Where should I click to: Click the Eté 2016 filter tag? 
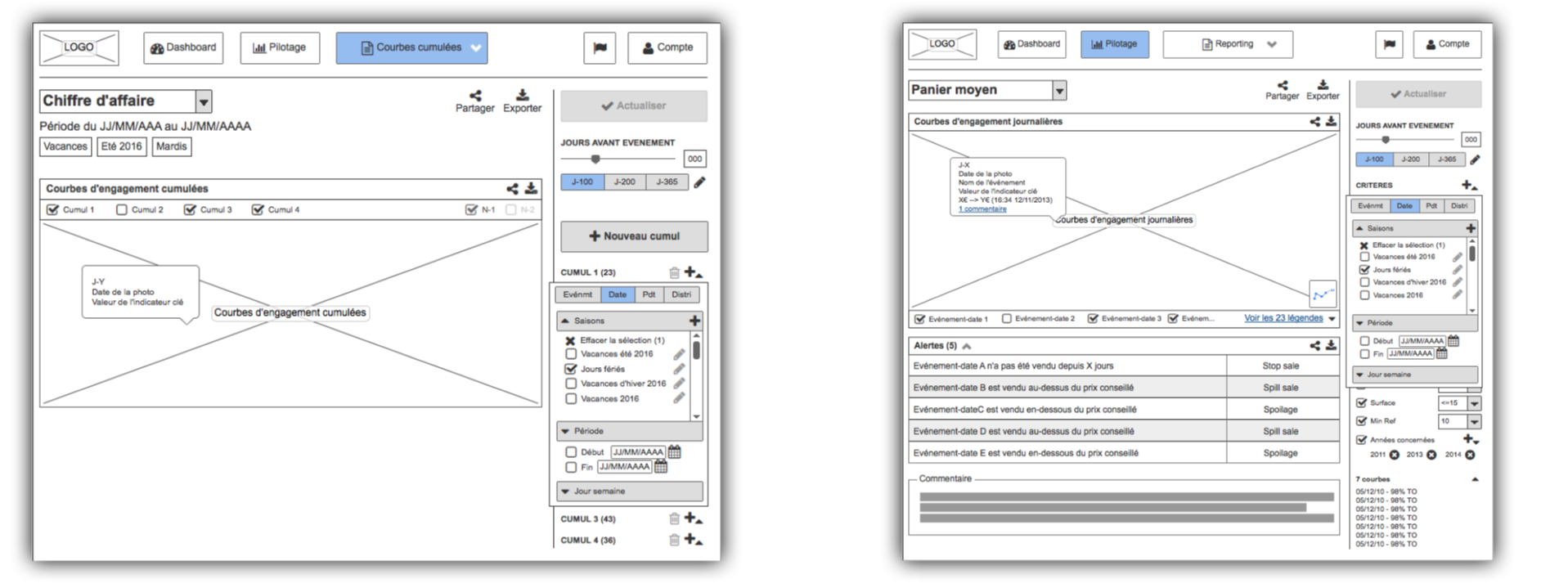[121, 147]
